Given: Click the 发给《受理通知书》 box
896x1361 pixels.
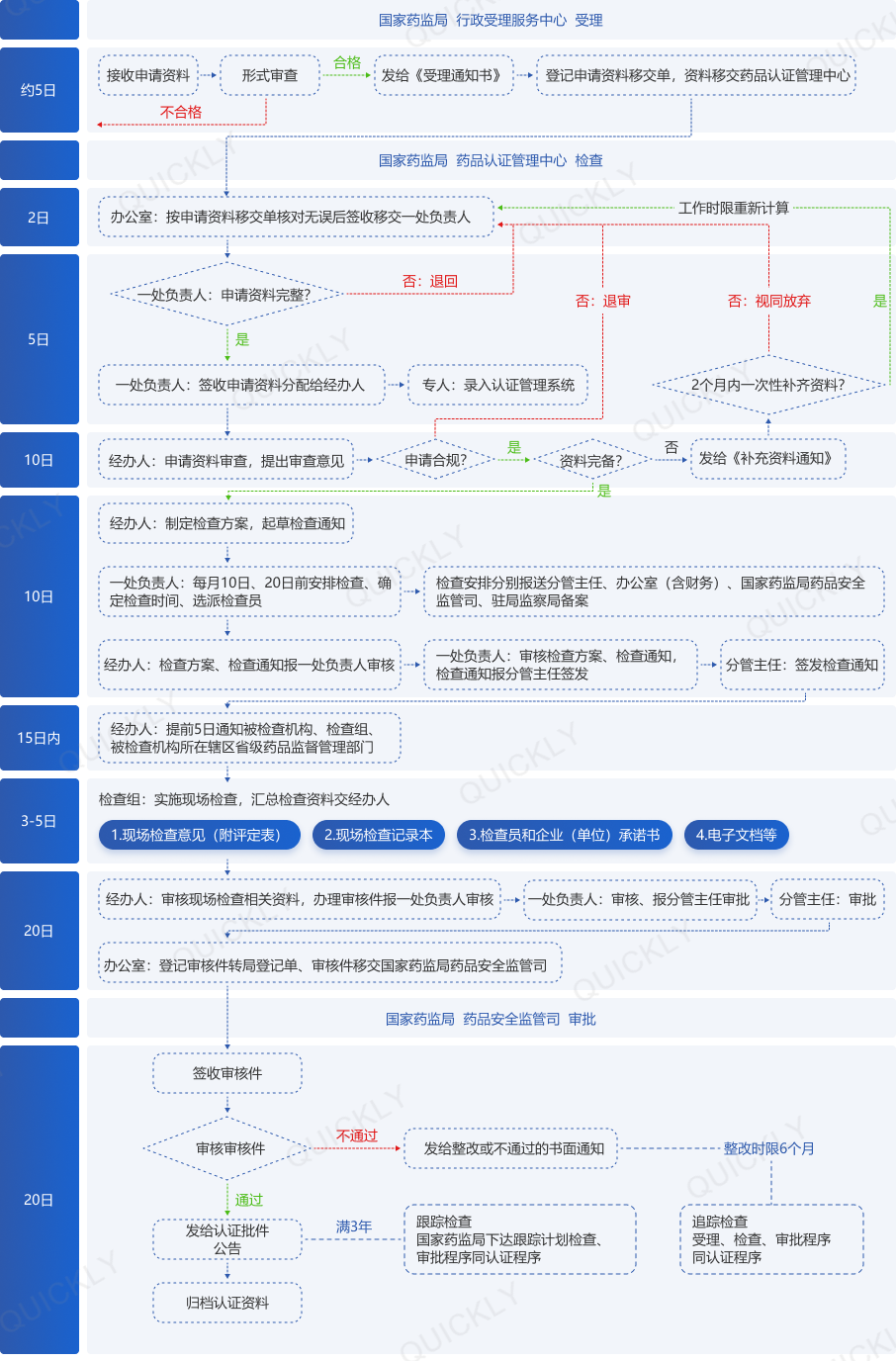Looking at the screenshot, I should tap(444, 75).
